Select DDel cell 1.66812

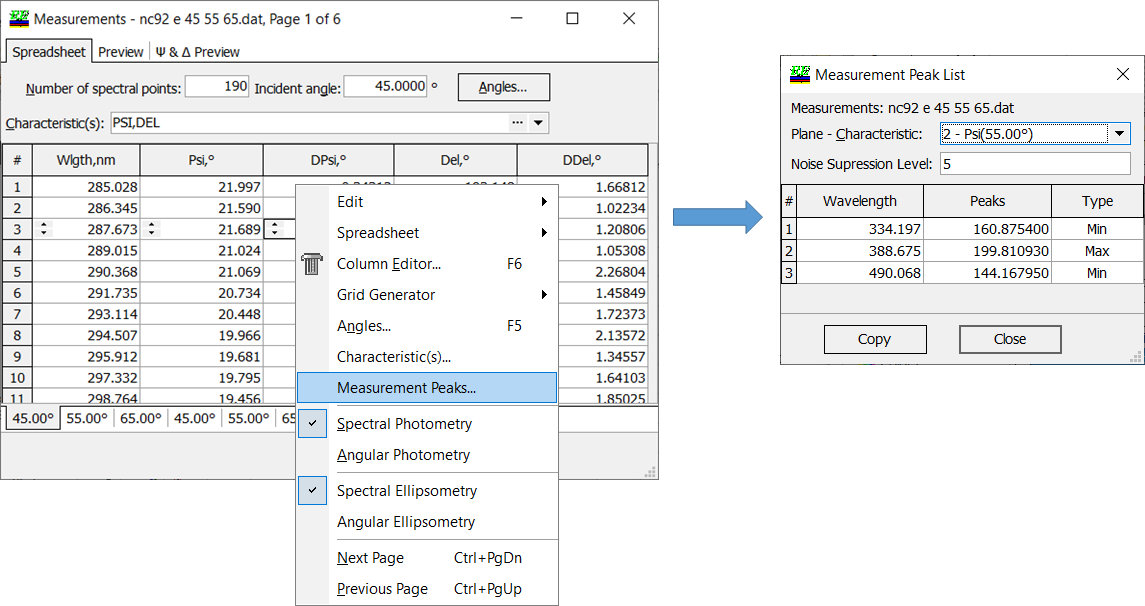(603, 187)
